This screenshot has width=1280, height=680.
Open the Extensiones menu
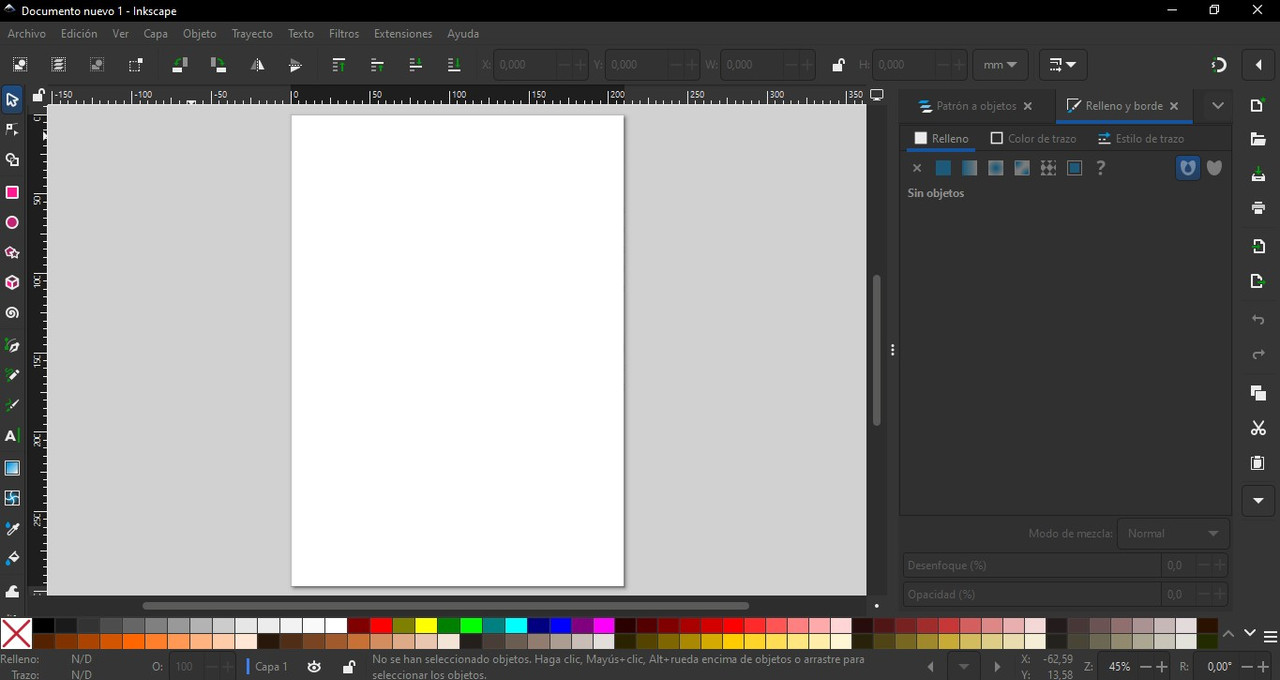[403, 34]
